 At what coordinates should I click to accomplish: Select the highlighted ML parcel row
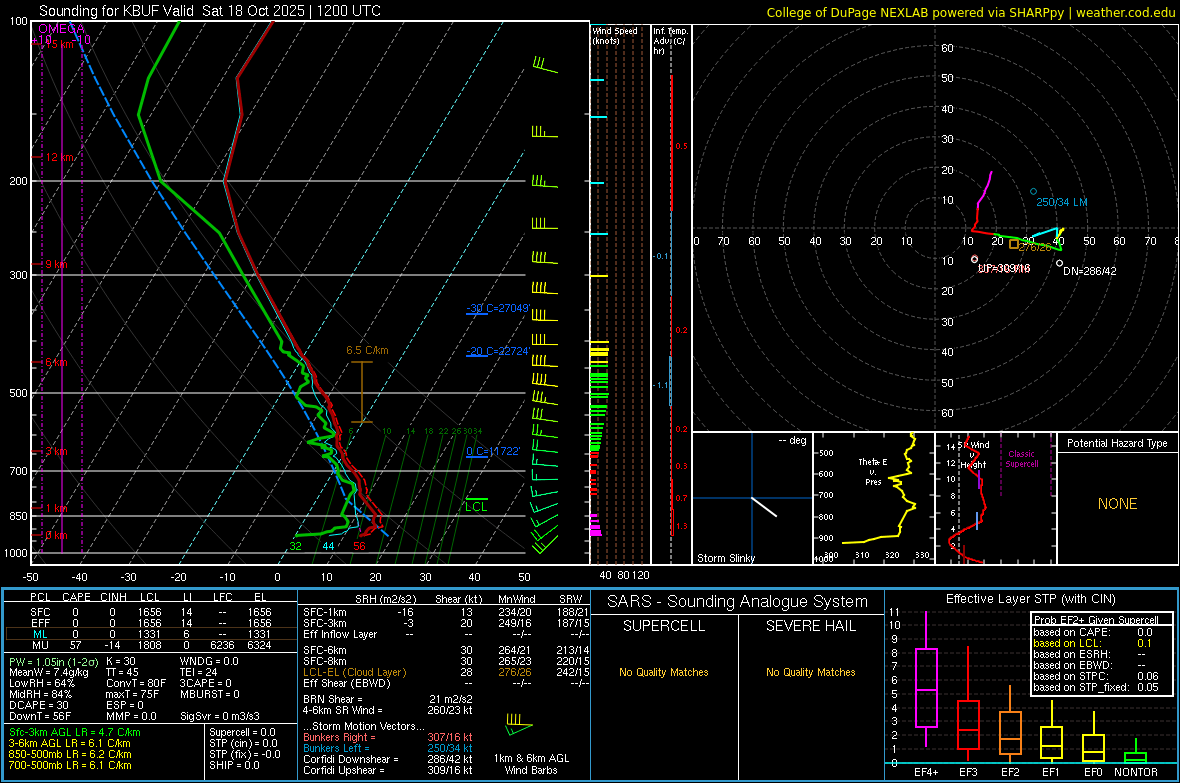point(151,634)
